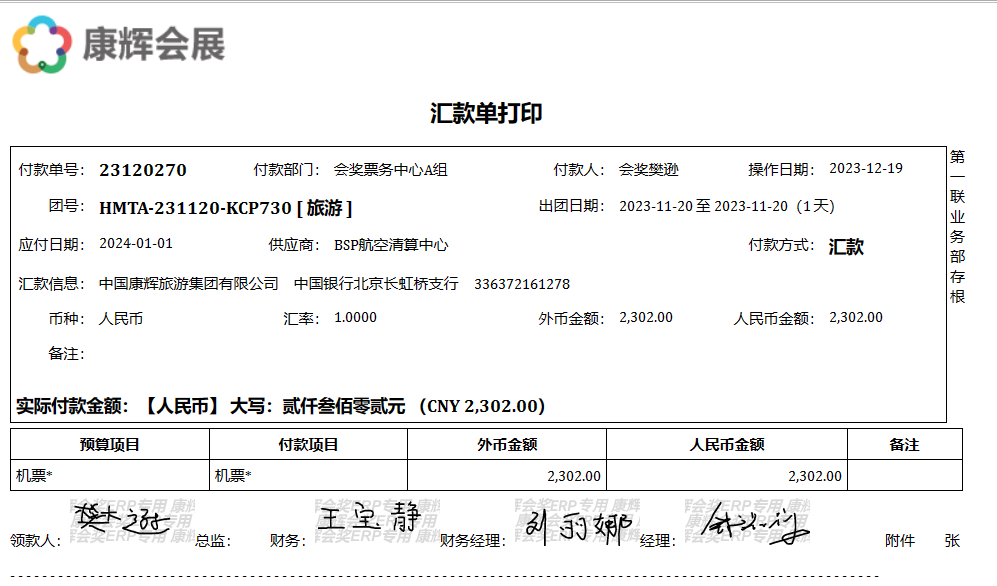
Task: Click the 汇款单打印 page title
Action: (x=486, y=113)
